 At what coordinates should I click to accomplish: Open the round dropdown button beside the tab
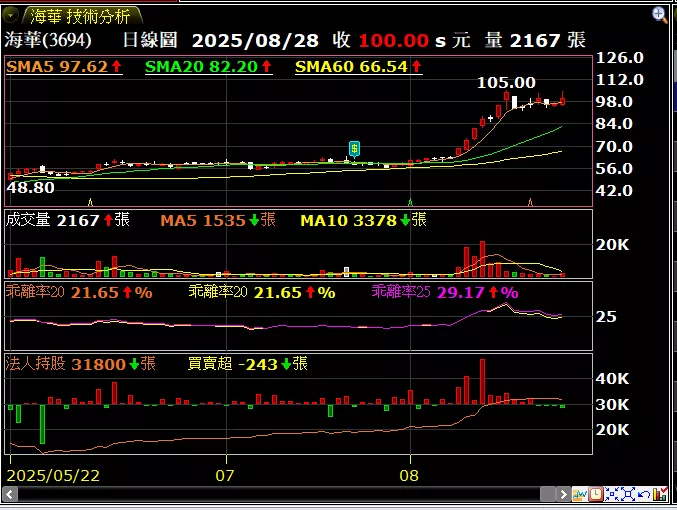pos(11,16)
